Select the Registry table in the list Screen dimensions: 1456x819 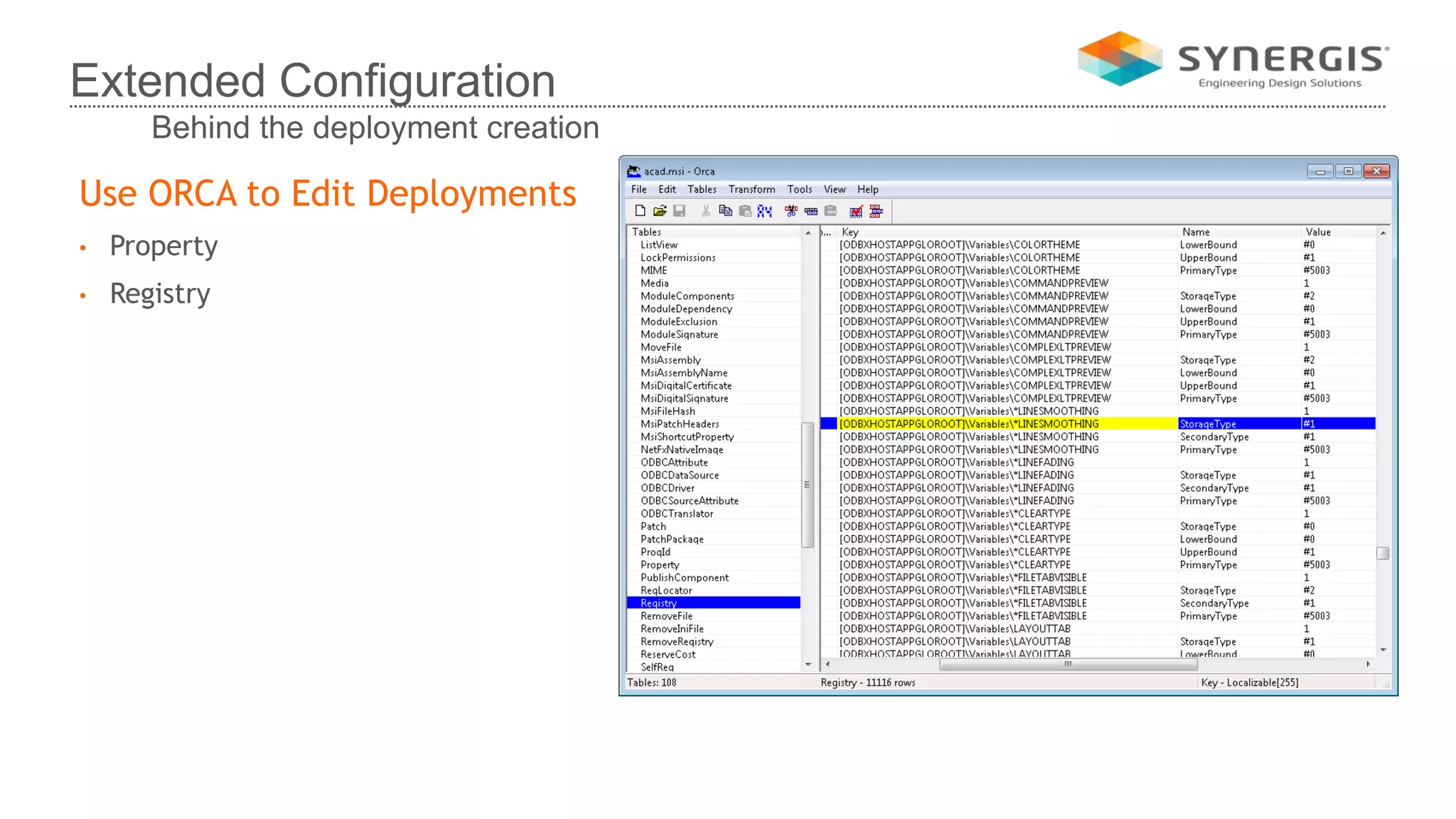point(714,603)
